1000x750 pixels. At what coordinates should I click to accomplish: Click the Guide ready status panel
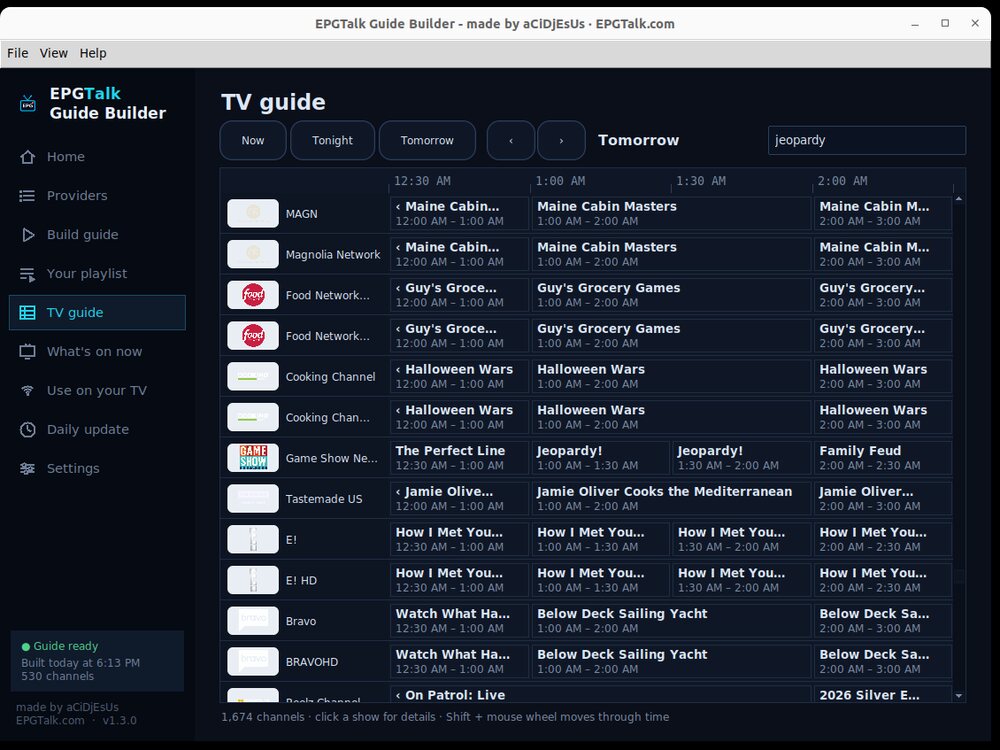click(x=98, y=661)
